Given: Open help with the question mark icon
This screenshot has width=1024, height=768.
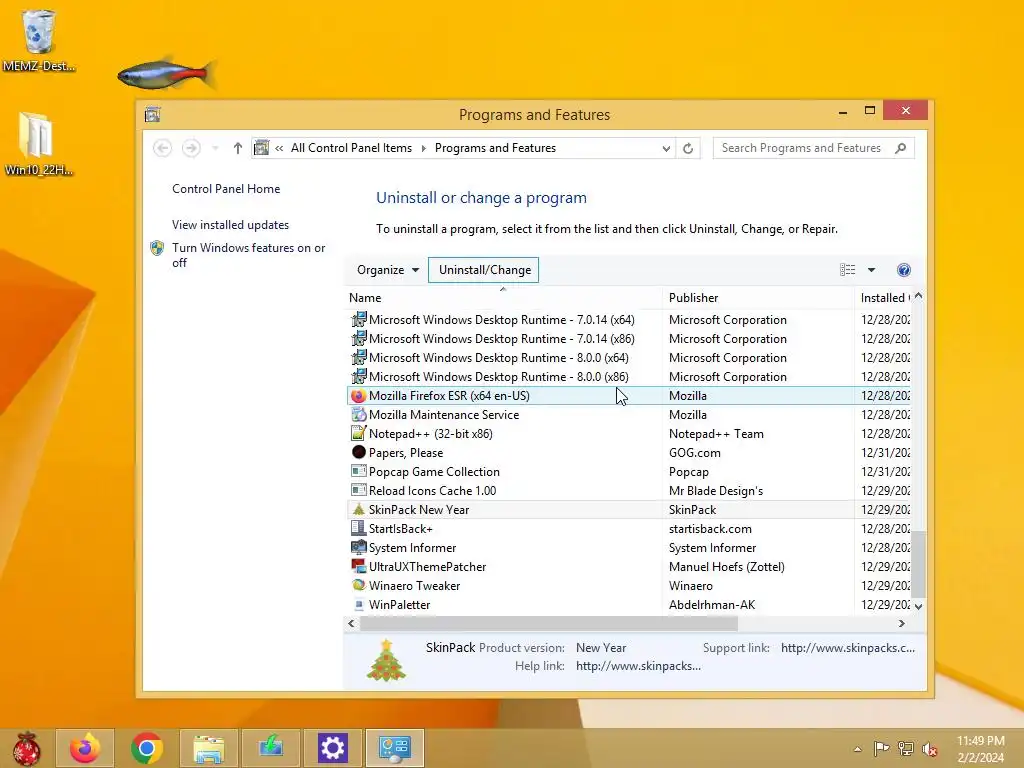Looking at the screenshot, I should [904, 270].
